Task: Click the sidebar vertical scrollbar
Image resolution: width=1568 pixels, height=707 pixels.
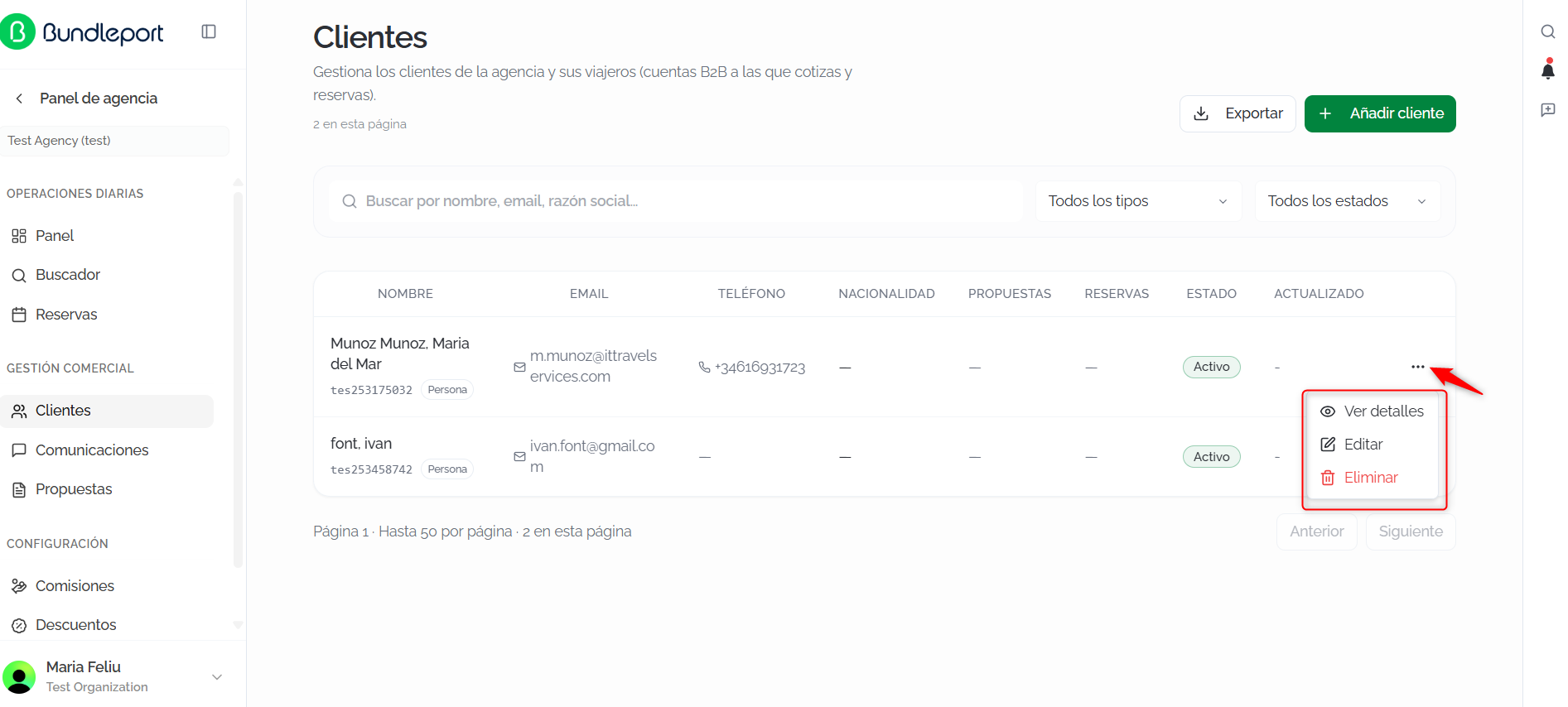Action: [x=238, y=379]
